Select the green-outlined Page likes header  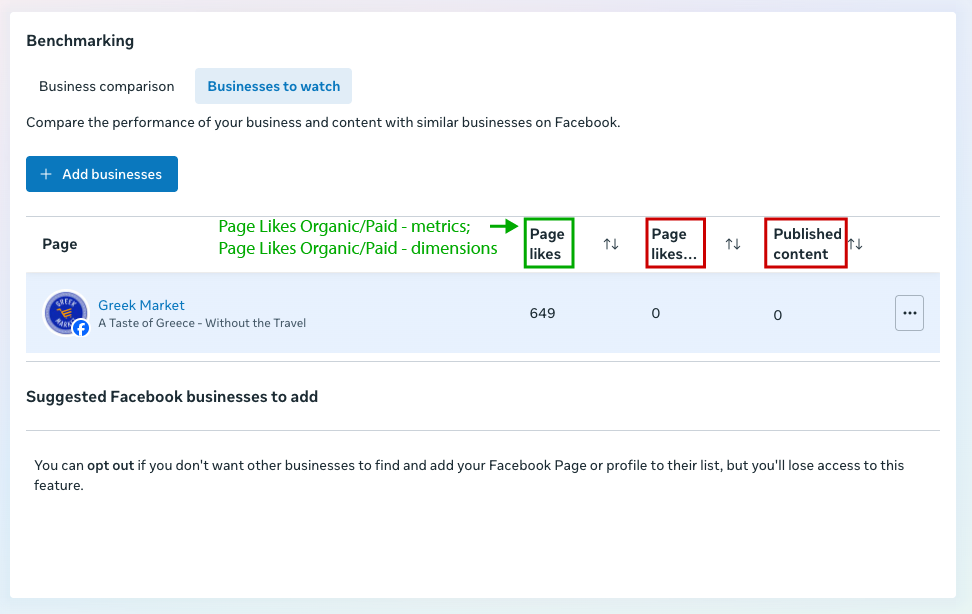coord(548,244)
